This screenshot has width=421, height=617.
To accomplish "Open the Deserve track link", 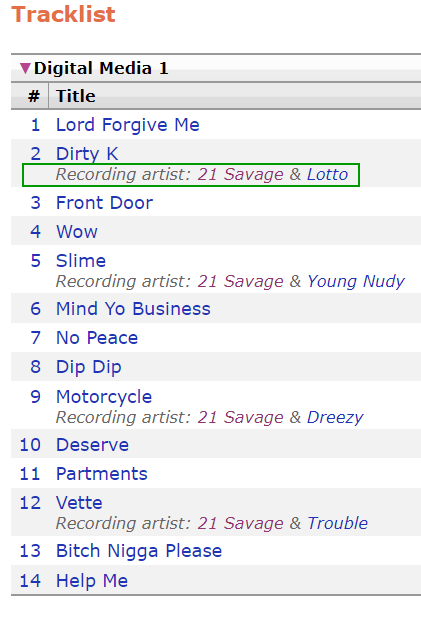I will tap(92, 445).
